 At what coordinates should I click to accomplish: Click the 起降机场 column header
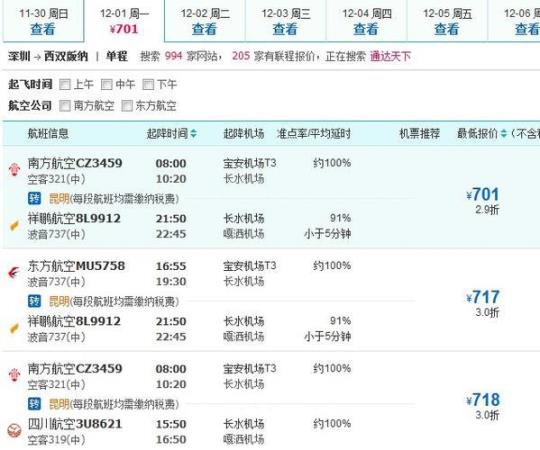(x=244, y=134)
